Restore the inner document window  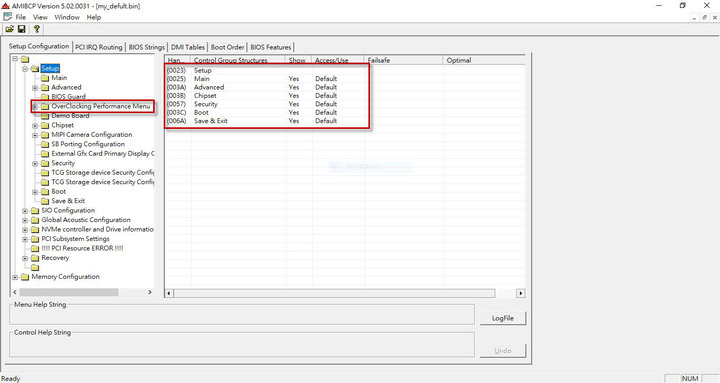[704, 17]
